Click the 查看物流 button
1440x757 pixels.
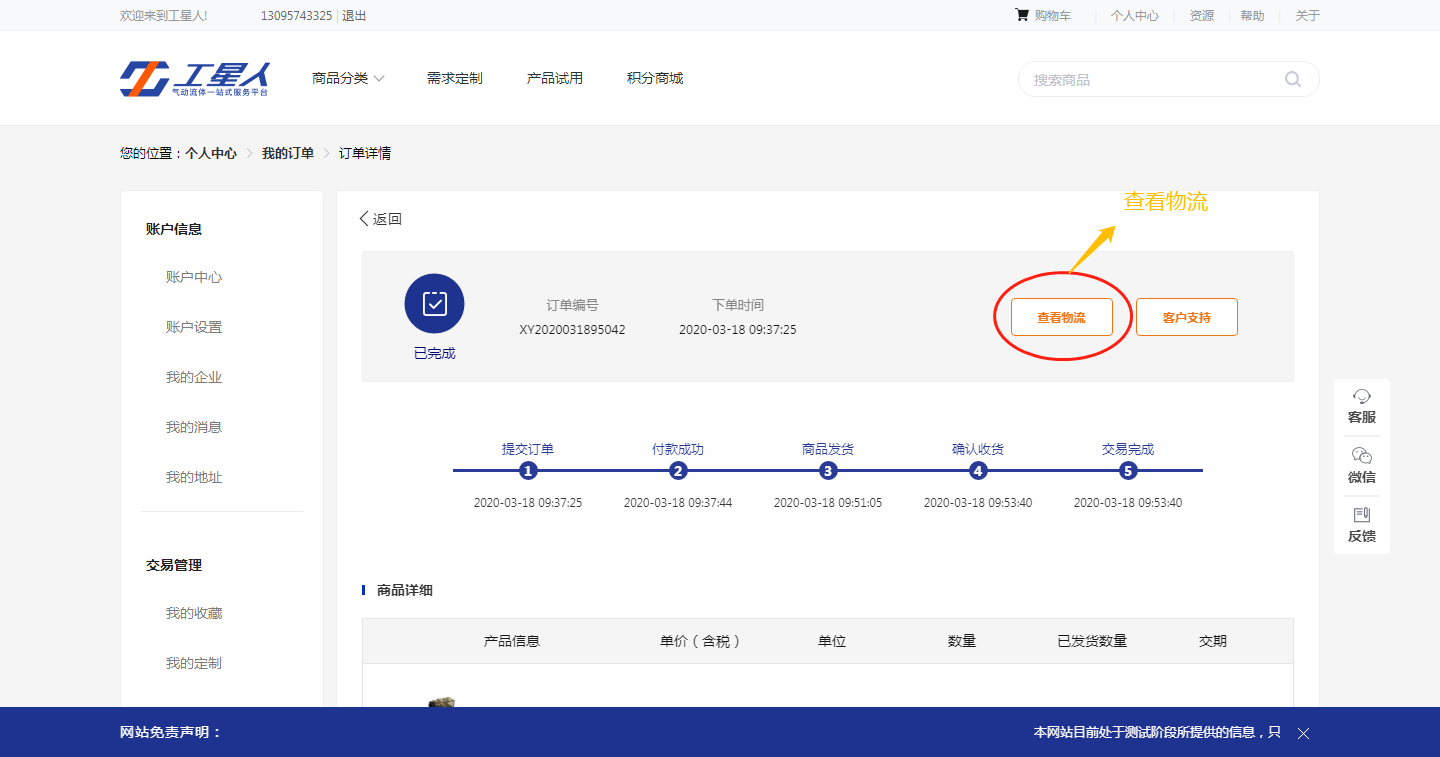1061,317
